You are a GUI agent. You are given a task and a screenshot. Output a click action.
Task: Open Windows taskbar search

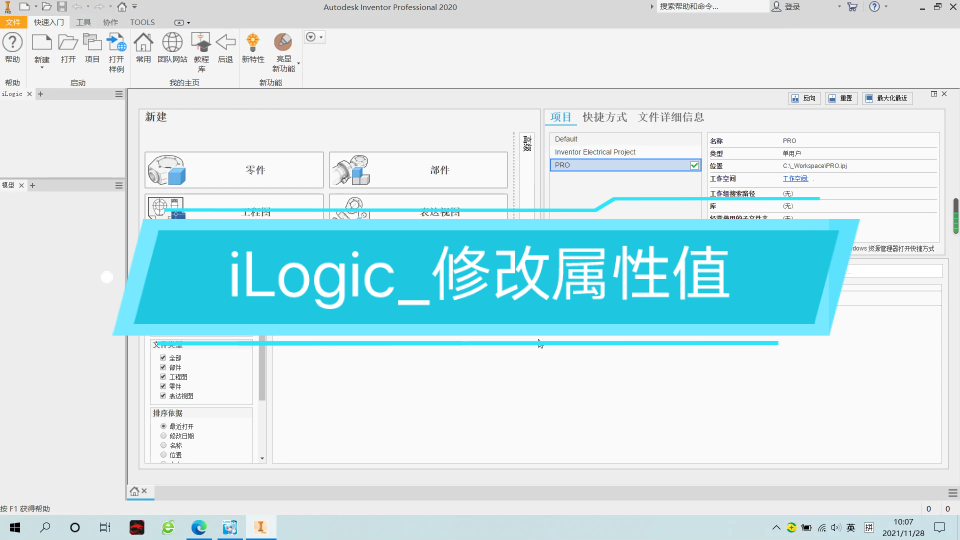(45, 527)
